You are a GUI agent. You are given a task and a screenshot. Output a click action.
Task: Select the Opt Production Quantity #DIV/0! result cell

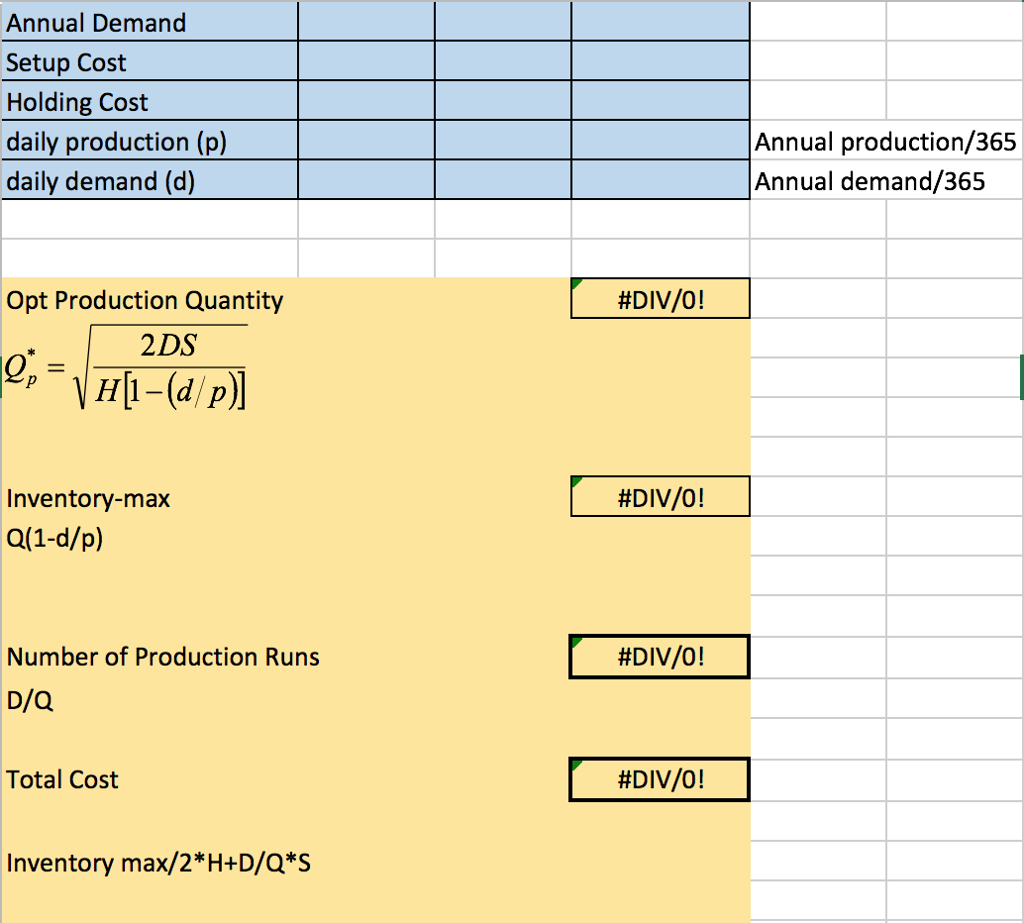pyautogui.click(x=660, y=300)
